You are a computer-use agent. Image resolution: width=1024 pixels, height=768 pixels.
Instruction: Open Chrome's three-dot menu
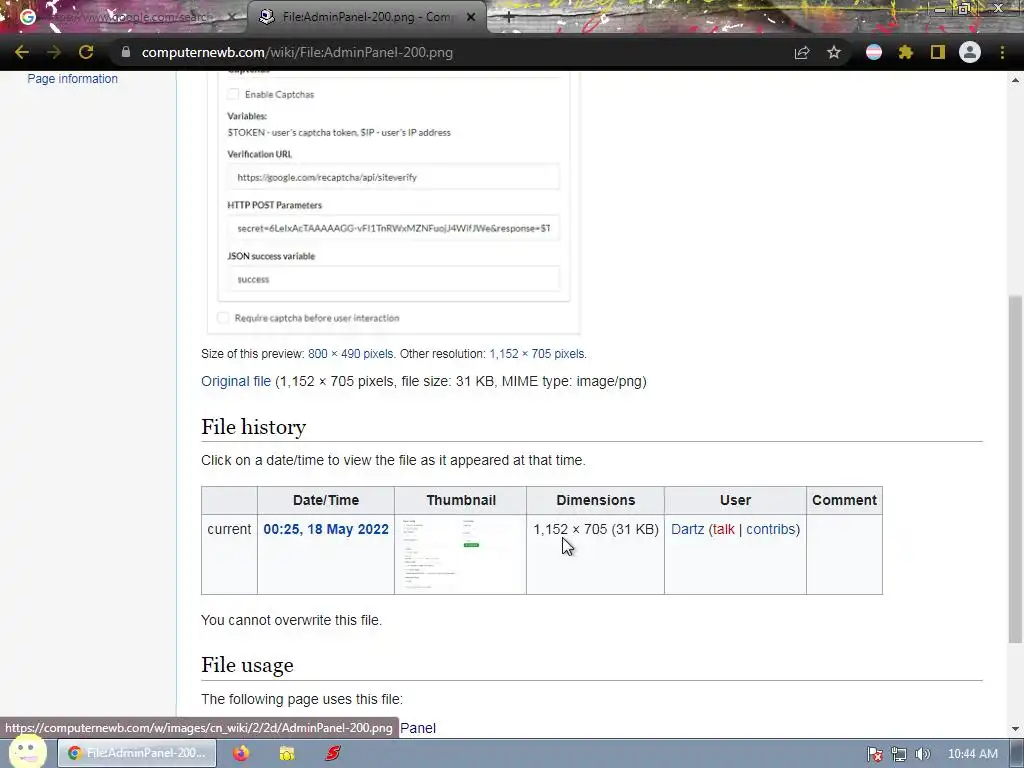click(x=1002, y=52)
